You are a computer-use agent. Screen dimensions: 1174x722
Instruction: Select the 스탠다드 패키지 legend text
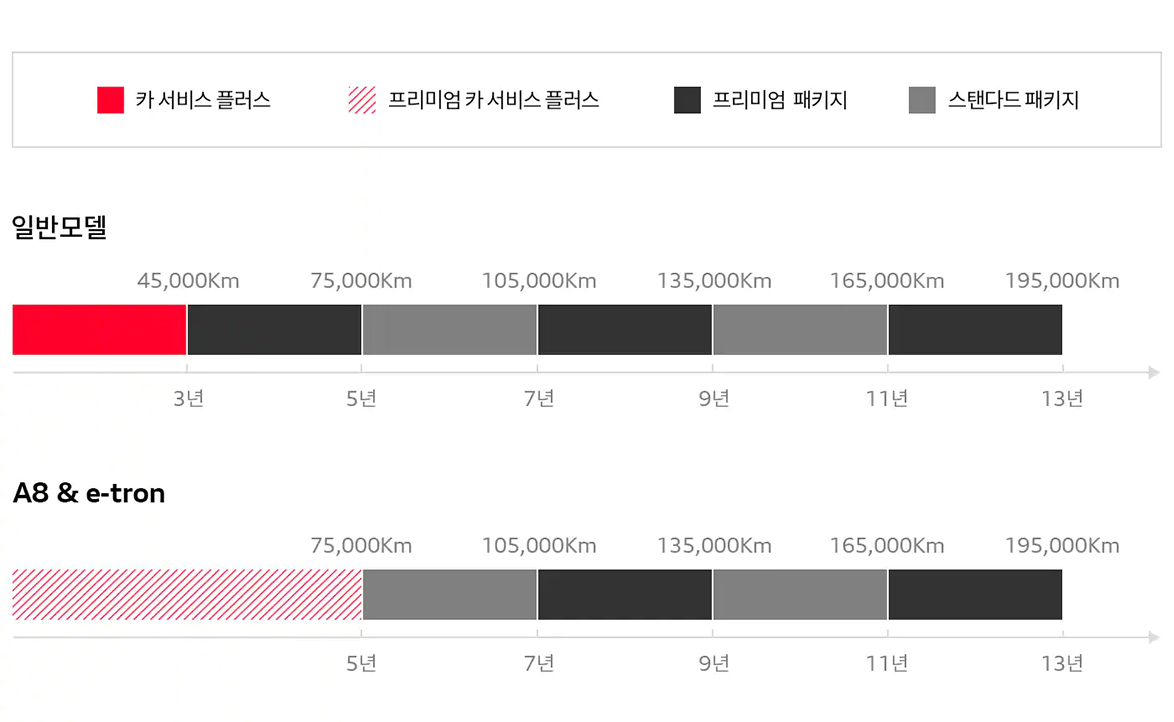[1013, 100]
